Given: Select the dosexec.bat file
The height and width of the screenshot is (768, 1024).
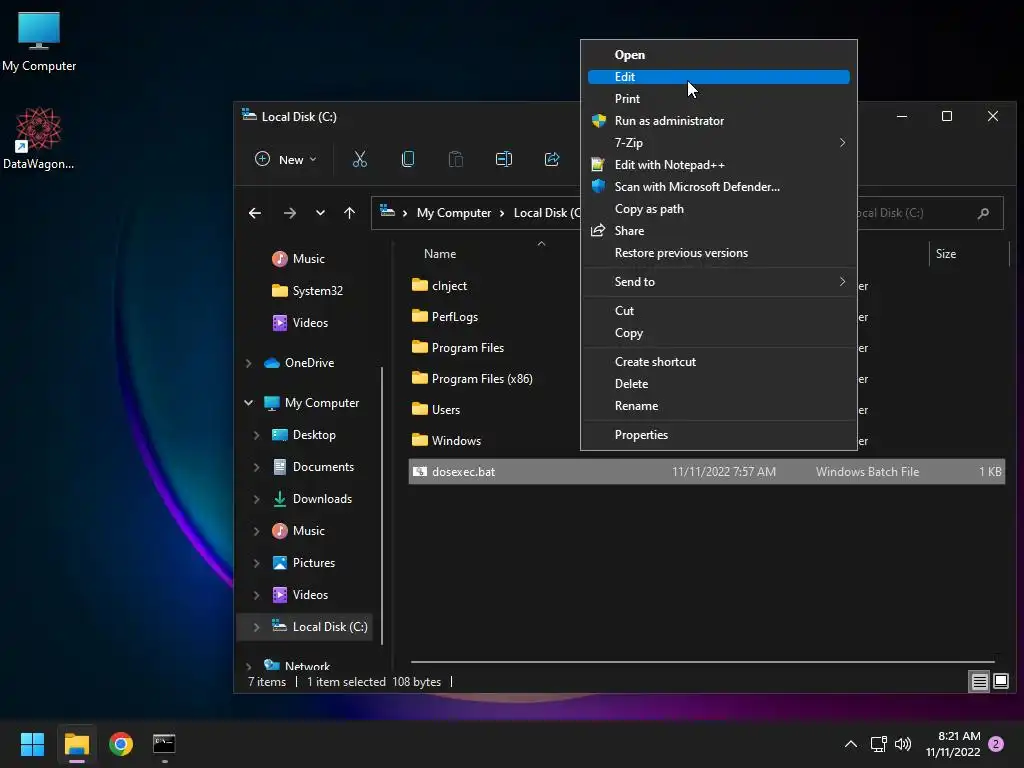Looking at the screenshot, I should [x=707, y=472].
